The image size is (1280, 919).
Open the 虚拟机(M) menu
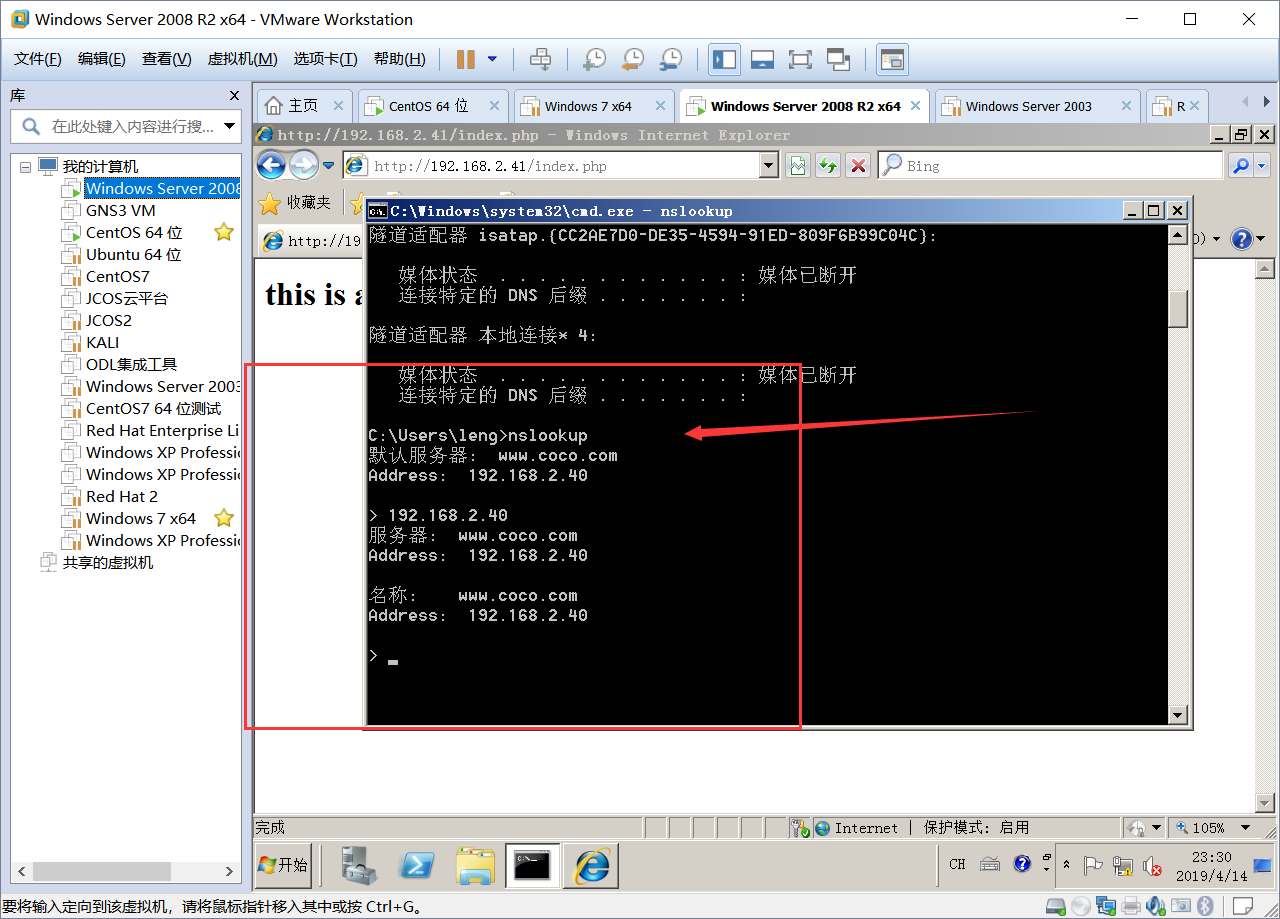click(x=241, y=59)
